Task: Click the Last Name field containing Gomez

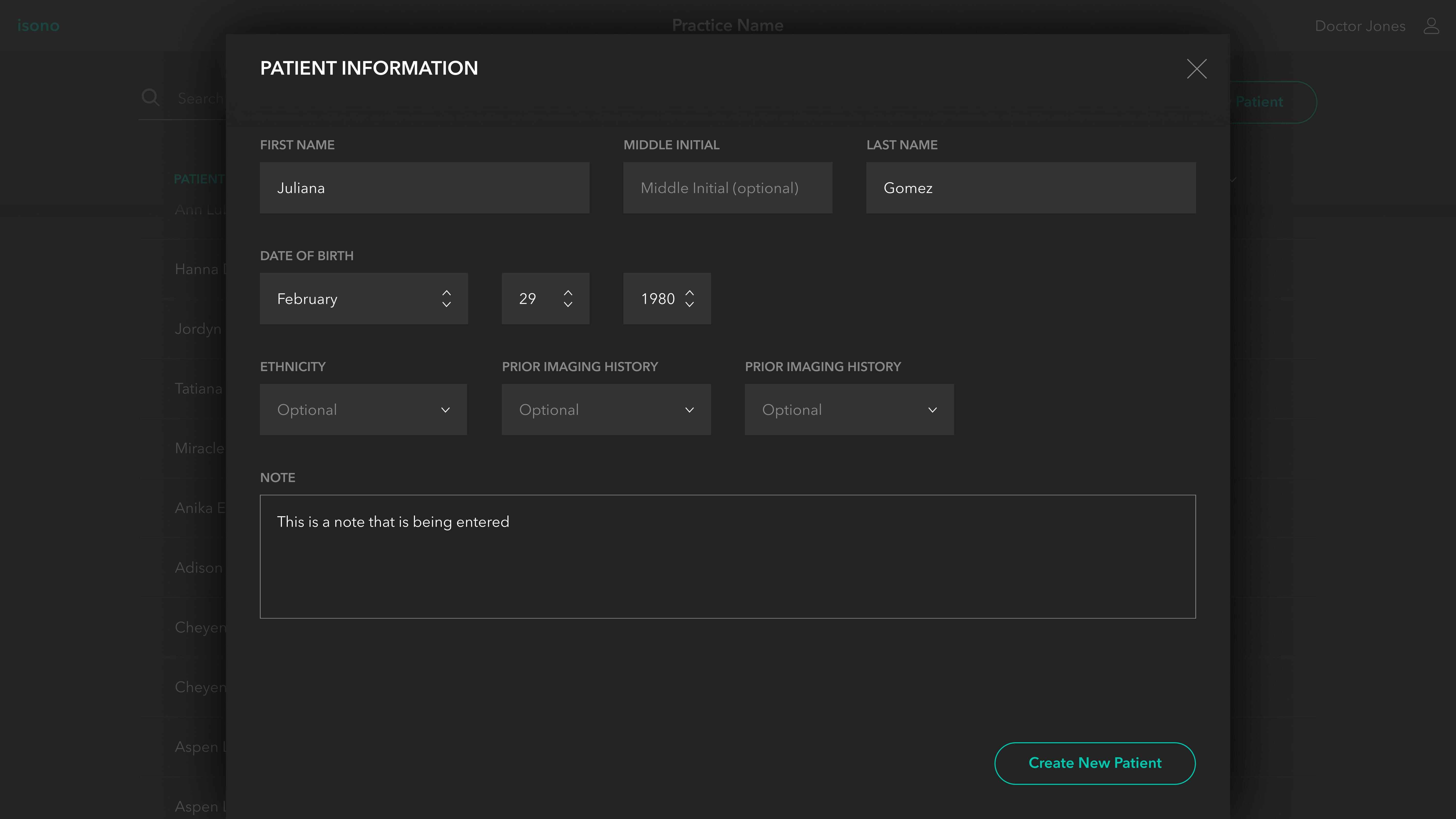Action: point(1030,188)
